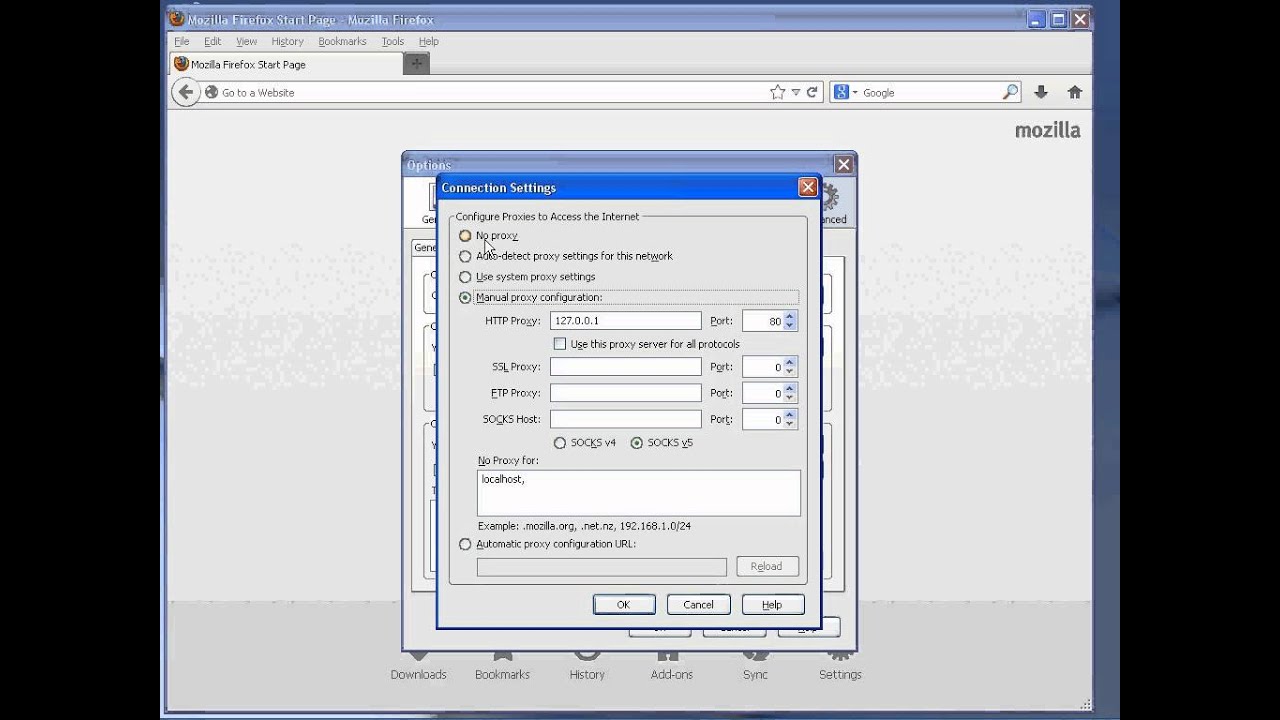Viewport: 1280px width, 720px height.
Task: Open Help for Connection Settings
Action: click(x=772, y=604)
